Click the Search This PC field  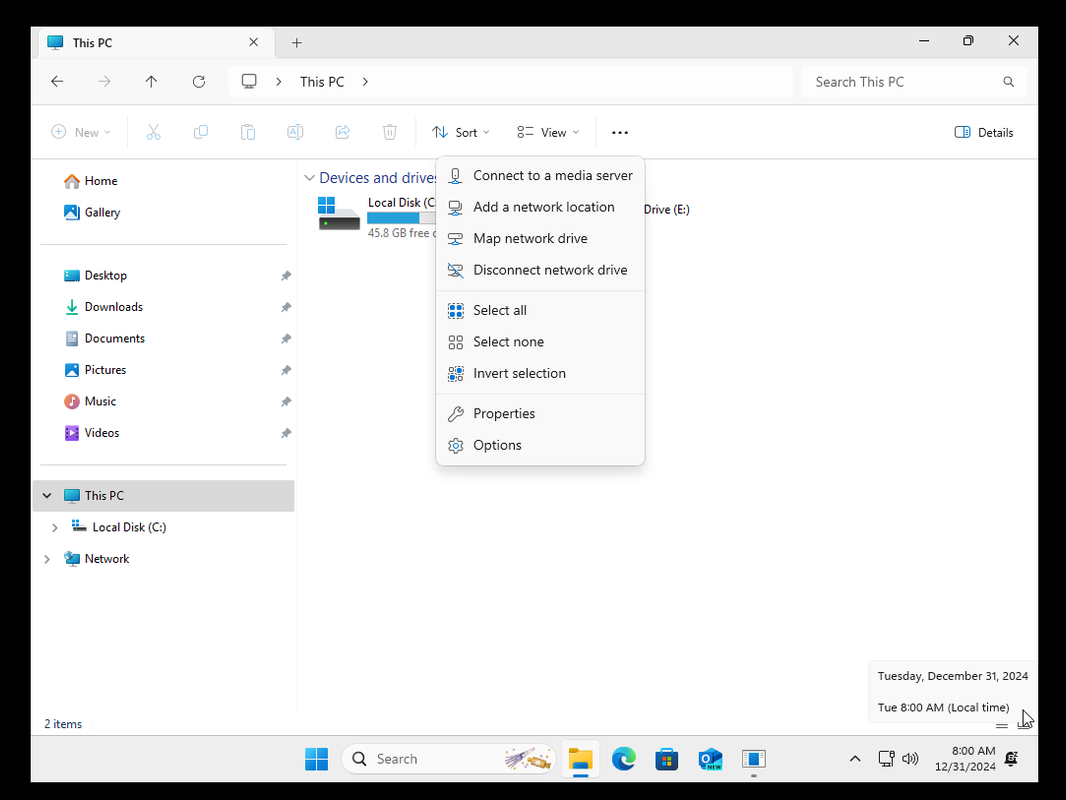click(x=914, y=82)
